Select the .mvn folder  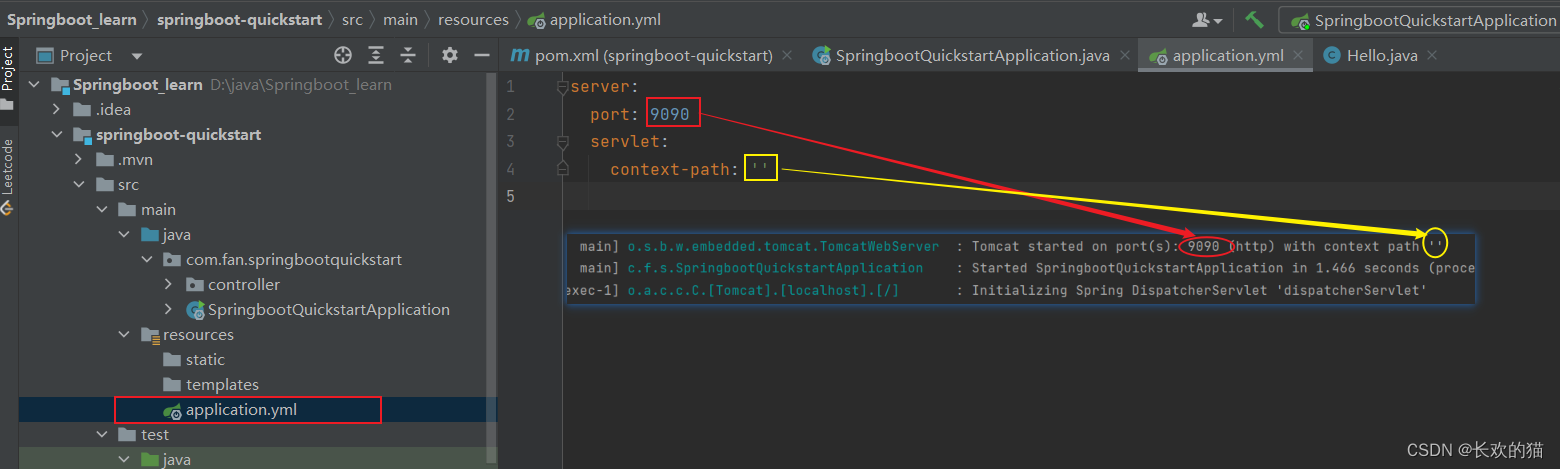[135, 160]
